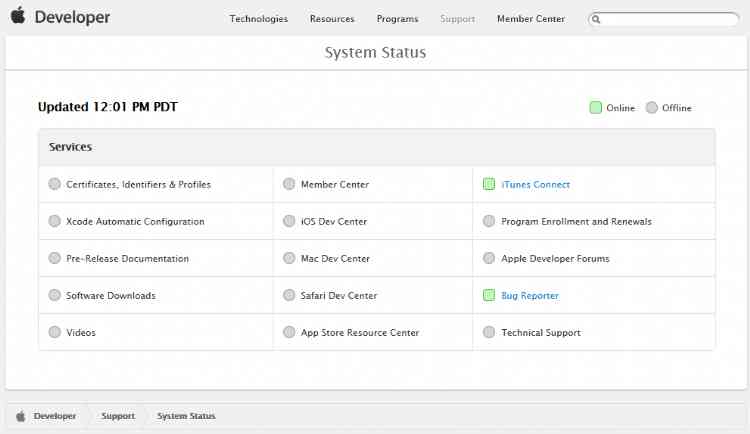This screenshot has width=750, height=434.
Task: Focus the search input field
Action: point(664,19)
